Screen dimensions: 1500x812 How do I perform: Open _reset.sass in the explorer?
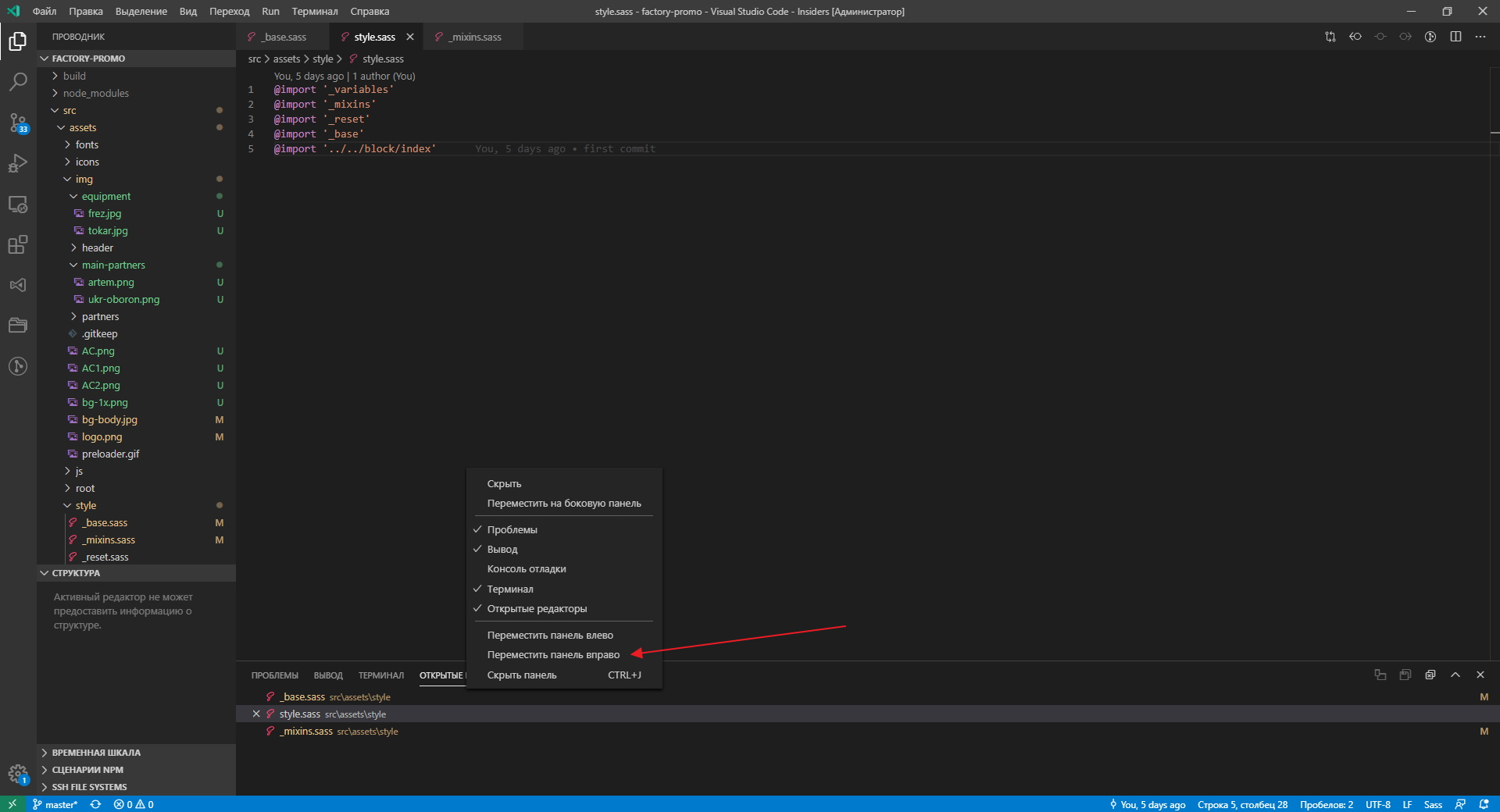(136, 557)
